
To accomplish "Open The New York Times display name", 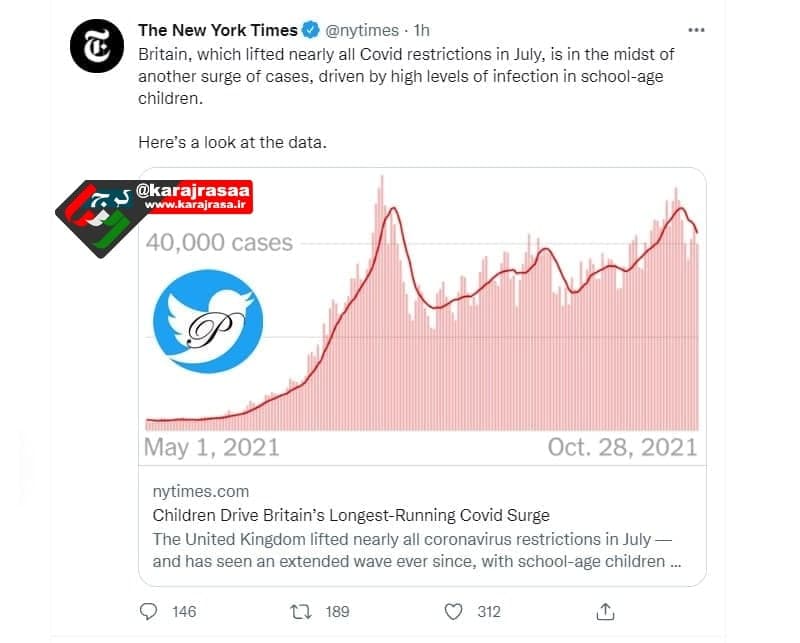I will (218, 30).
